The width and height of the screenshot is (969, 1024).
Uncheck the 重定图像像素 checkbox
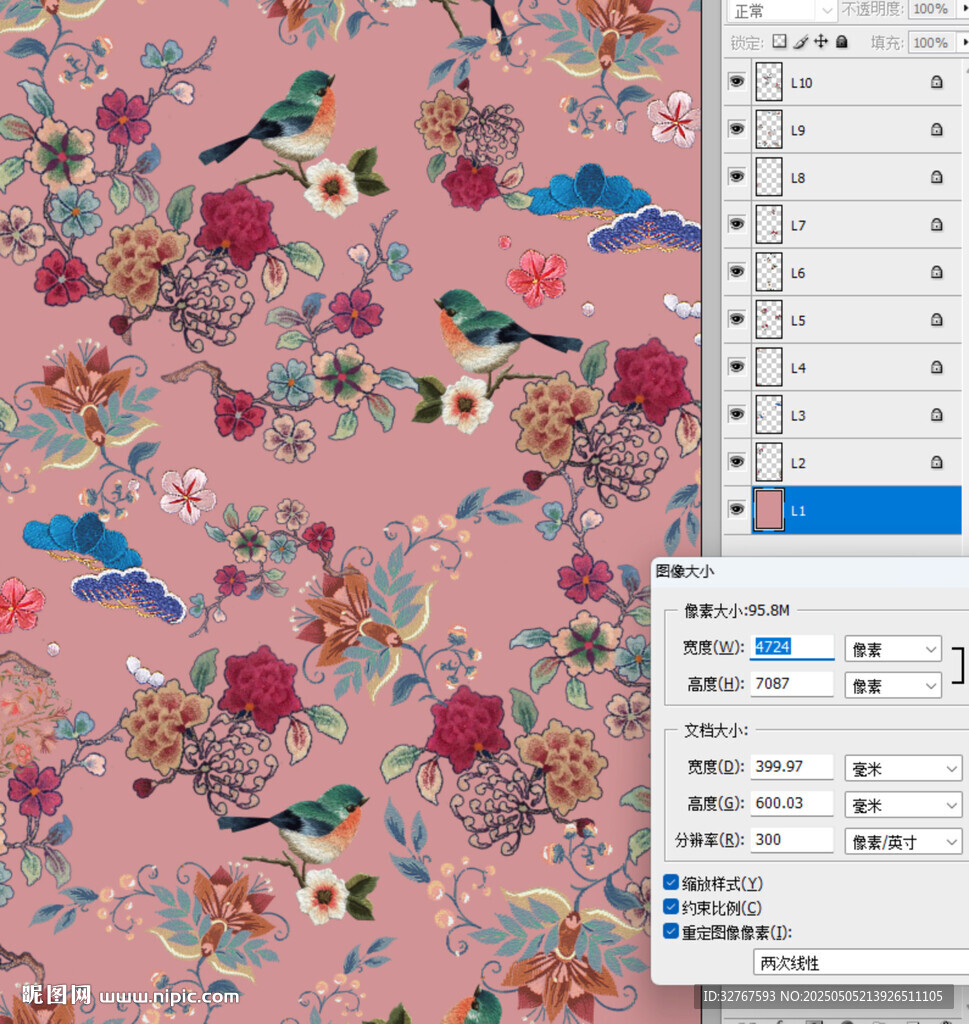[x=671, y=932]
